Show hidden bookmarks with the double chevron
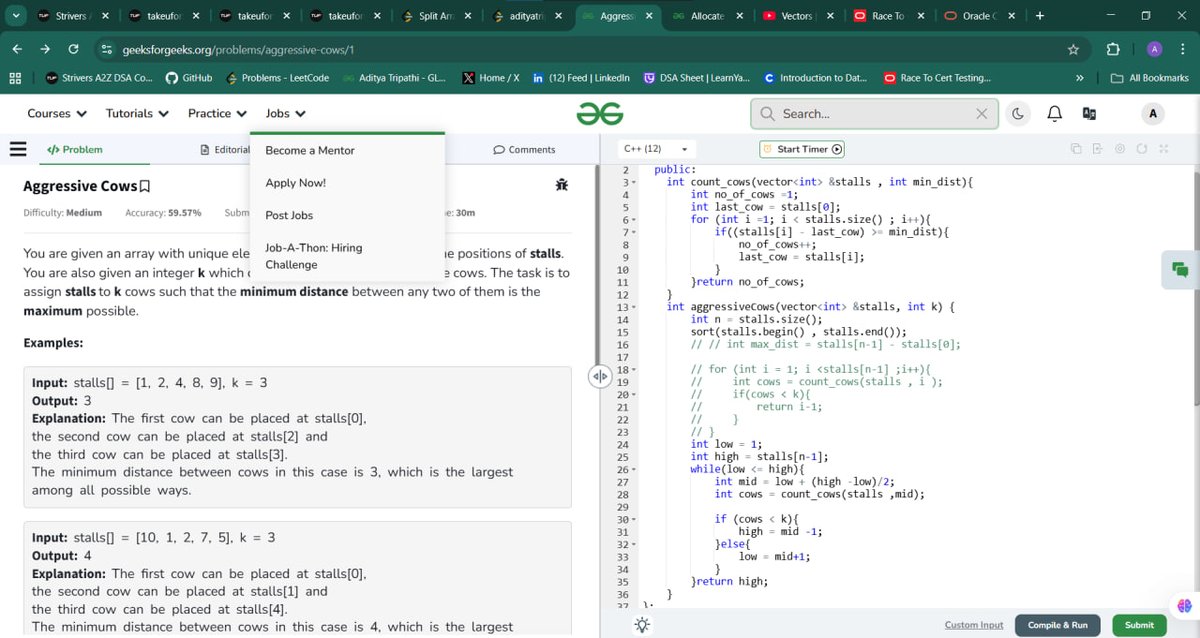 [x=1079, y=78]
